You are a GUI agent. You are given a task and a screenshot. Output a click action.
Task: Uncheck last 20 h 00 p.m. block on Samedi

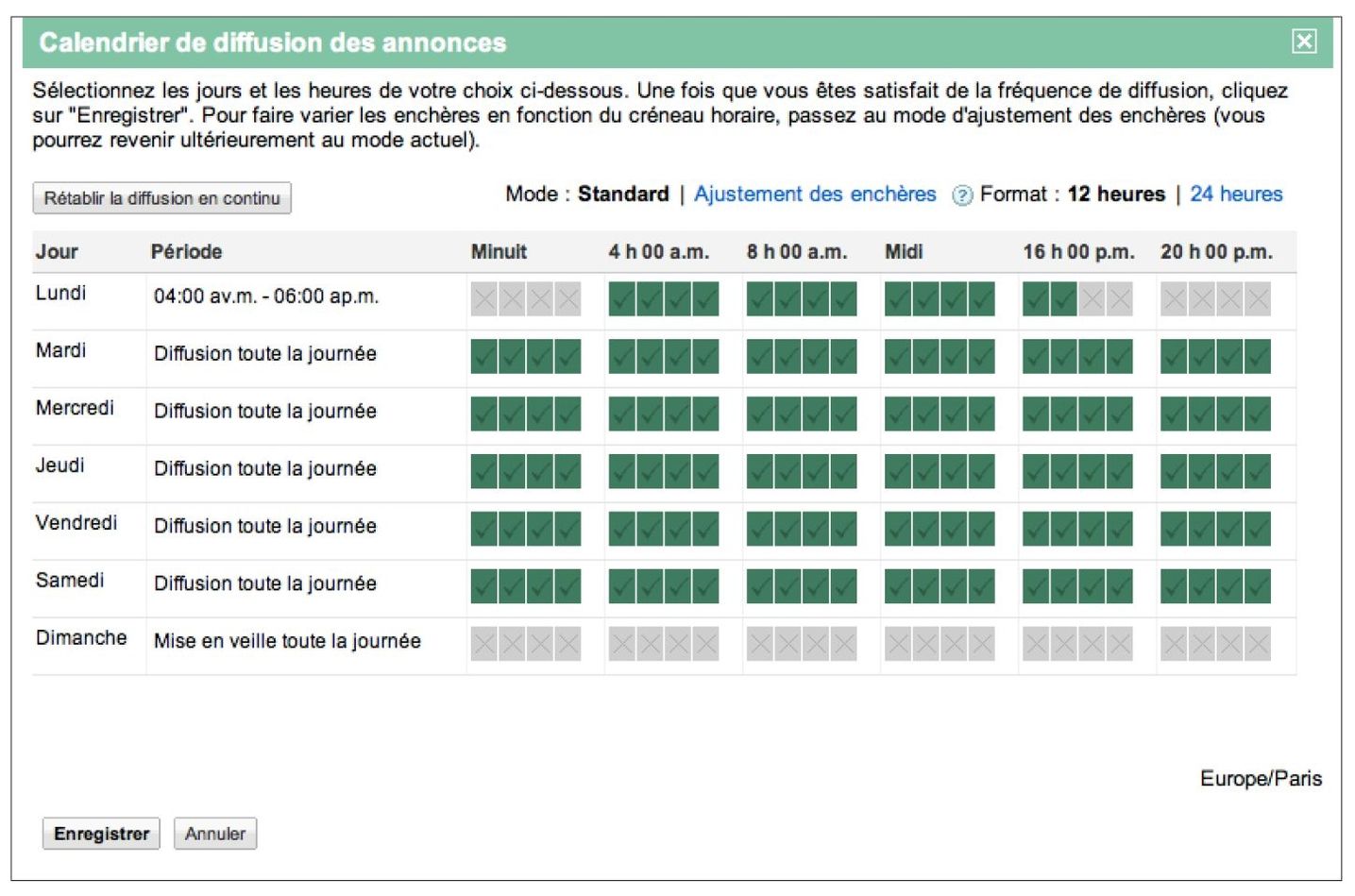(1257, 587)
